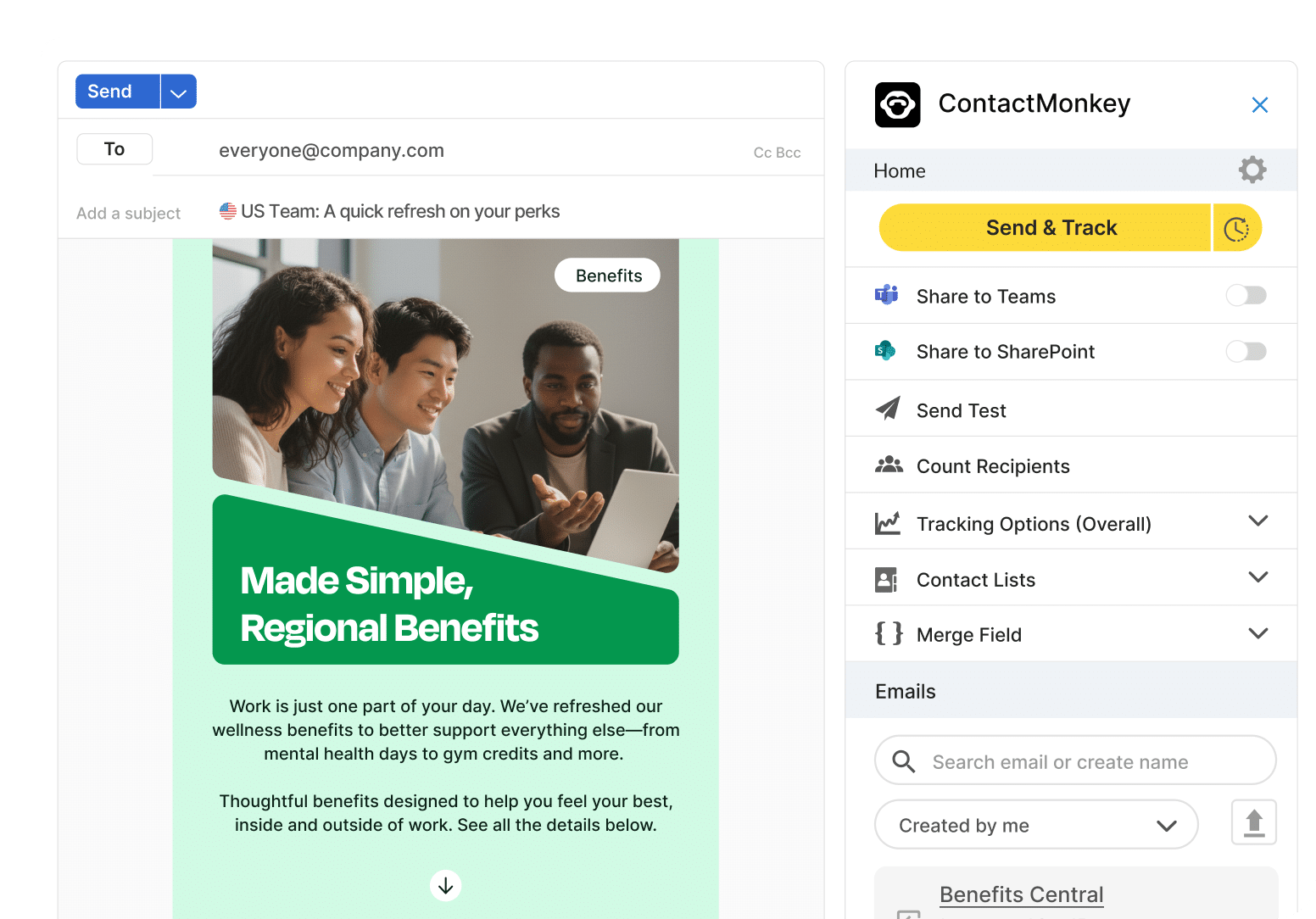
Task: Click the yellow Send & Track button
Action: coord(1045,228)
